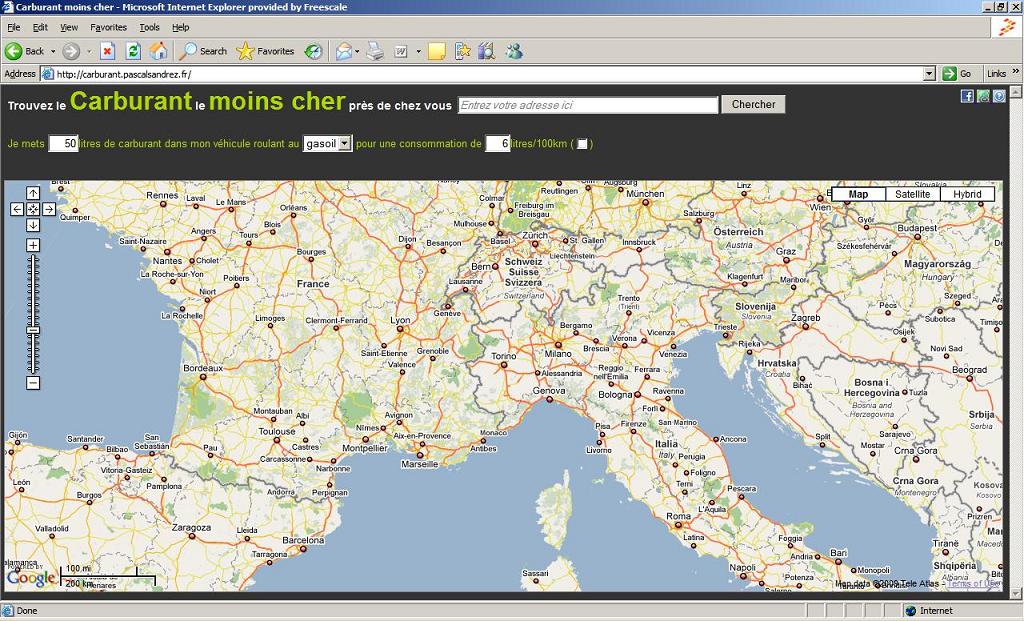Screen dimensions: 1024x621
Task: Open the Terms of Use map link
Action: [x=973, y=583]
